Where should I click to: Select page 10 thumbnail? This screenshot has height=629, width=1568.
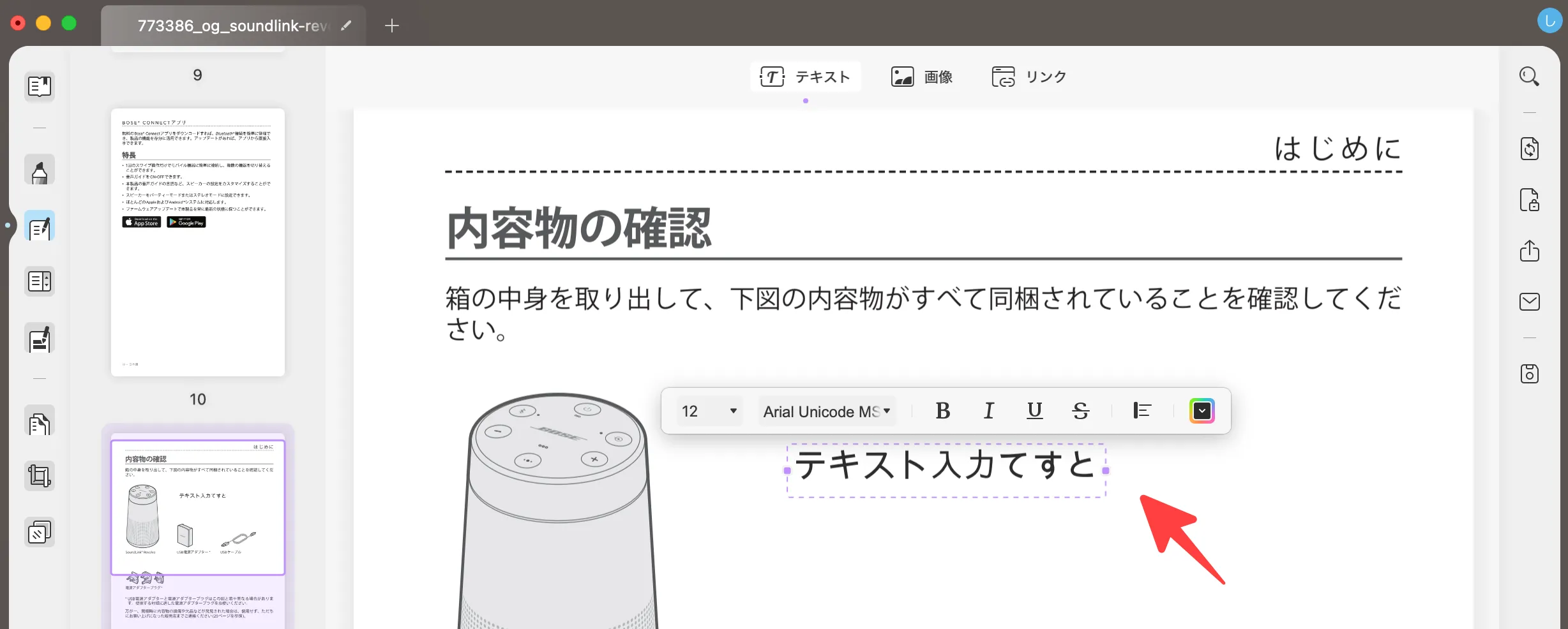198,242
